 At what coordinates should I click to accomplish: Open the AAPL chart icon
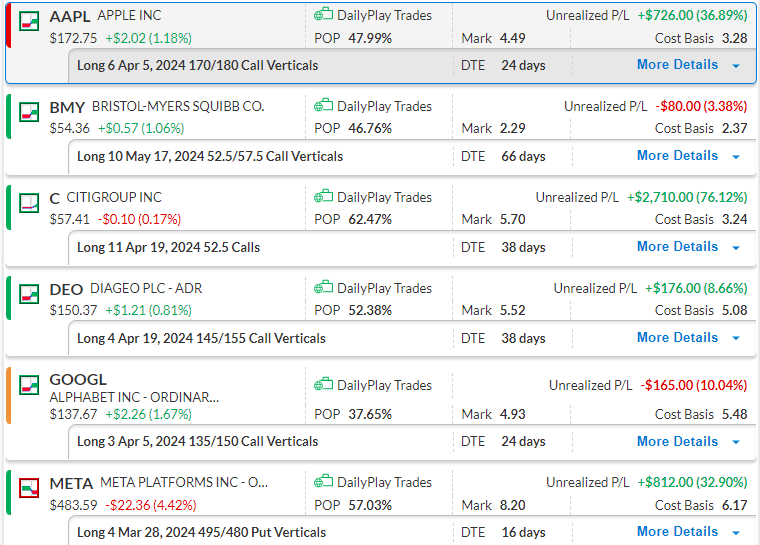pos(29,21)
